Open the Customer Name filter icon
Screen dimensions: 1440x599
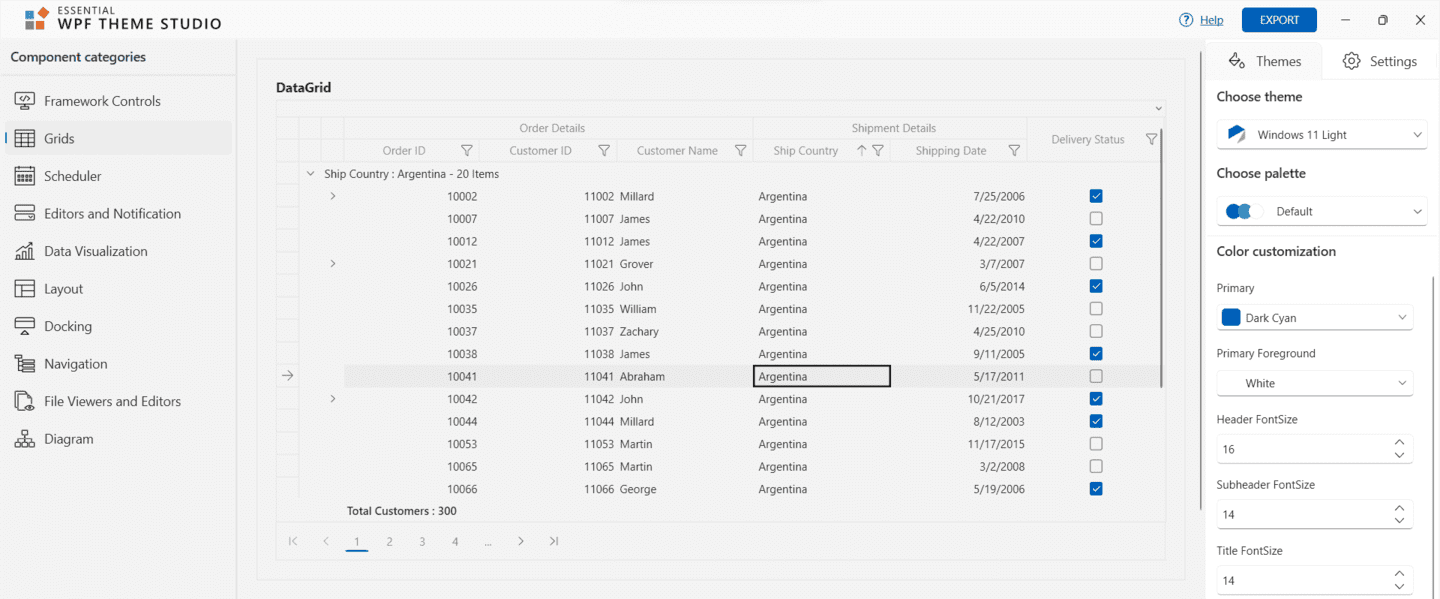pyautogui.click(x=740, y=151)
